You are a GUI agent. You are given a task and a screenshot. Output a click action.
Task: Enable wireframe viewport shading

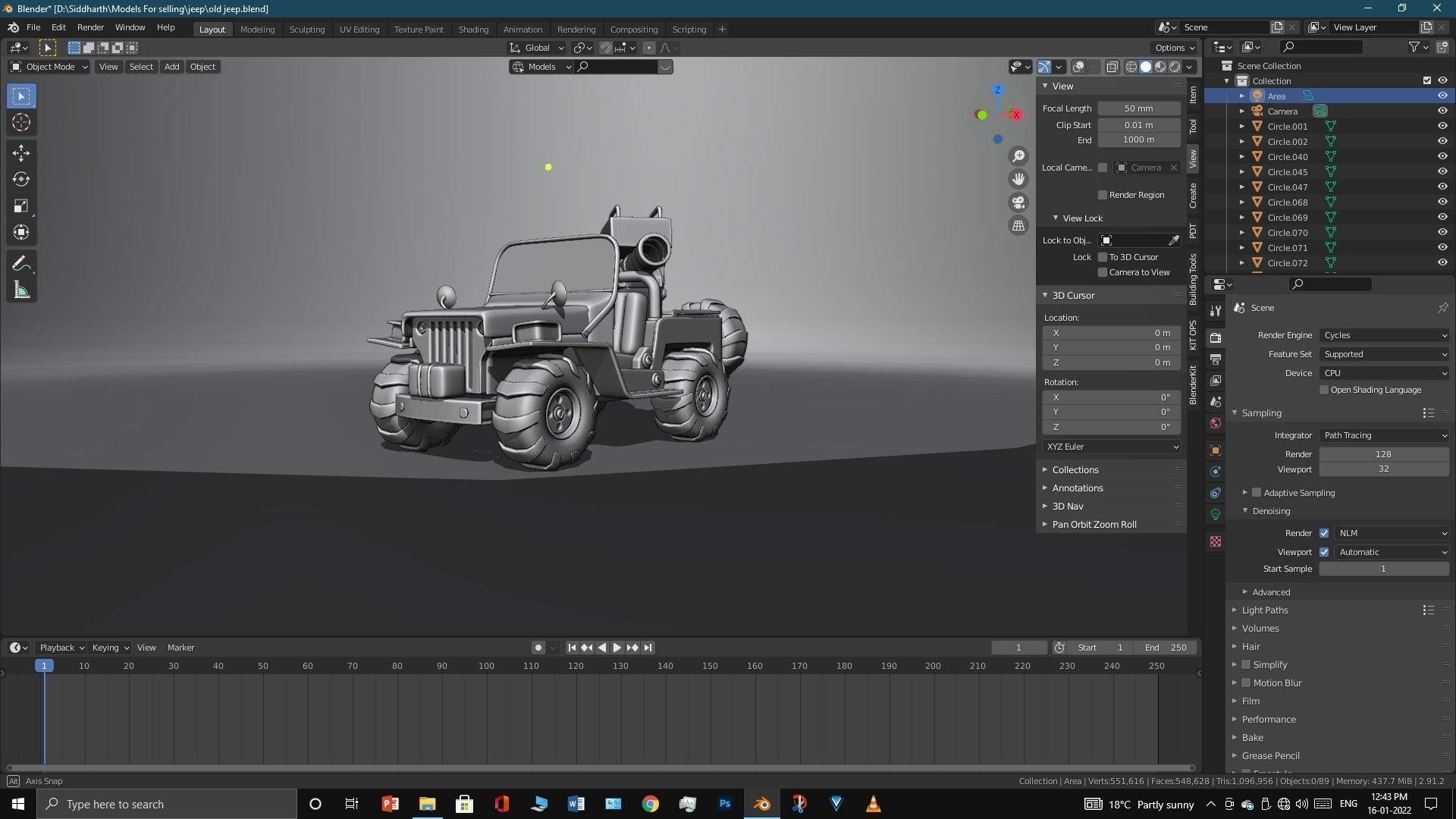tap(1131, 67)
